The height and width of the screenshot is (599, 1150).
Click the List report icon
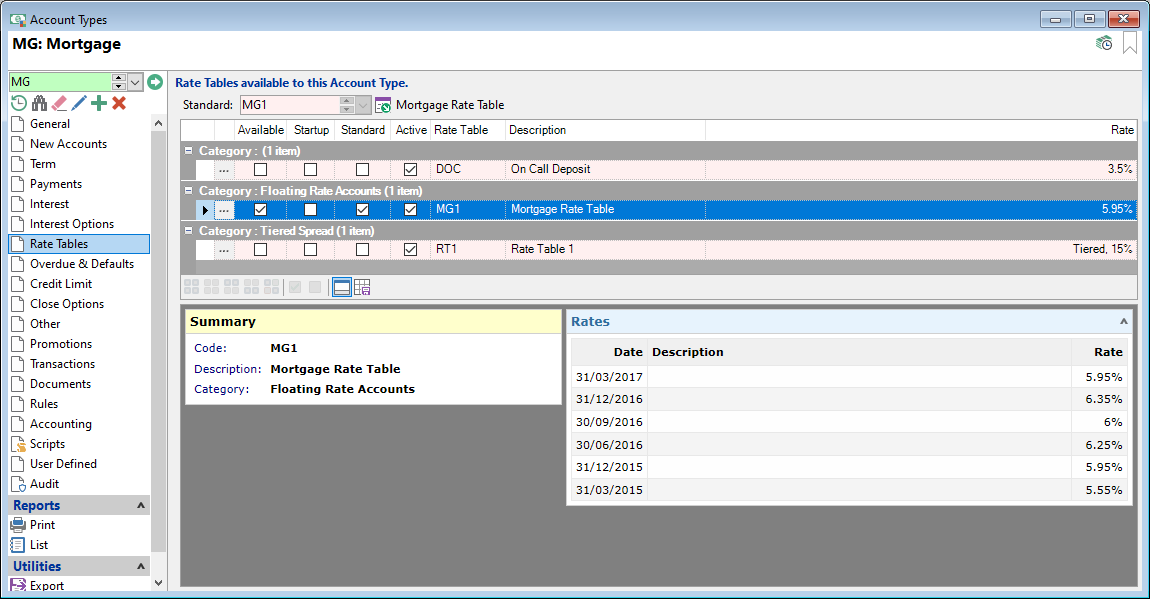tap(18, 545)
